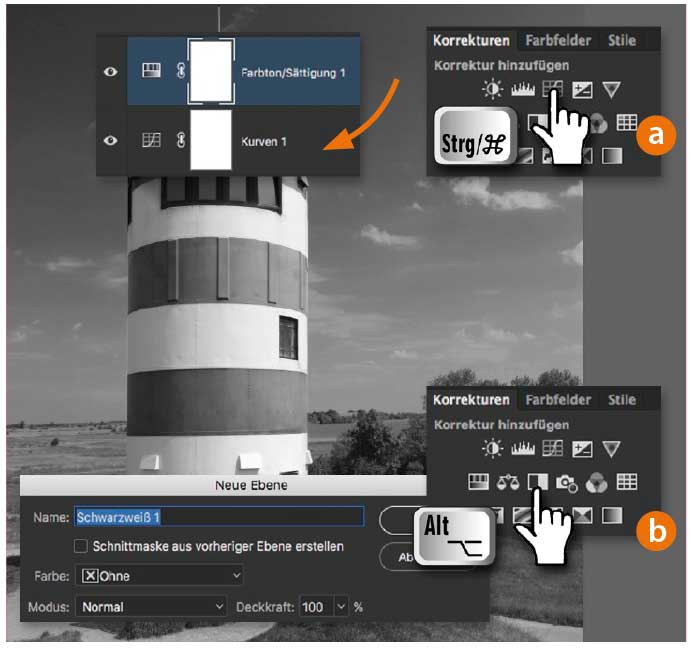The height and width of the screenshot is (648, 692).
Task: Switch to the Farbfelder tab in panel a
Action: click(558, 41)
